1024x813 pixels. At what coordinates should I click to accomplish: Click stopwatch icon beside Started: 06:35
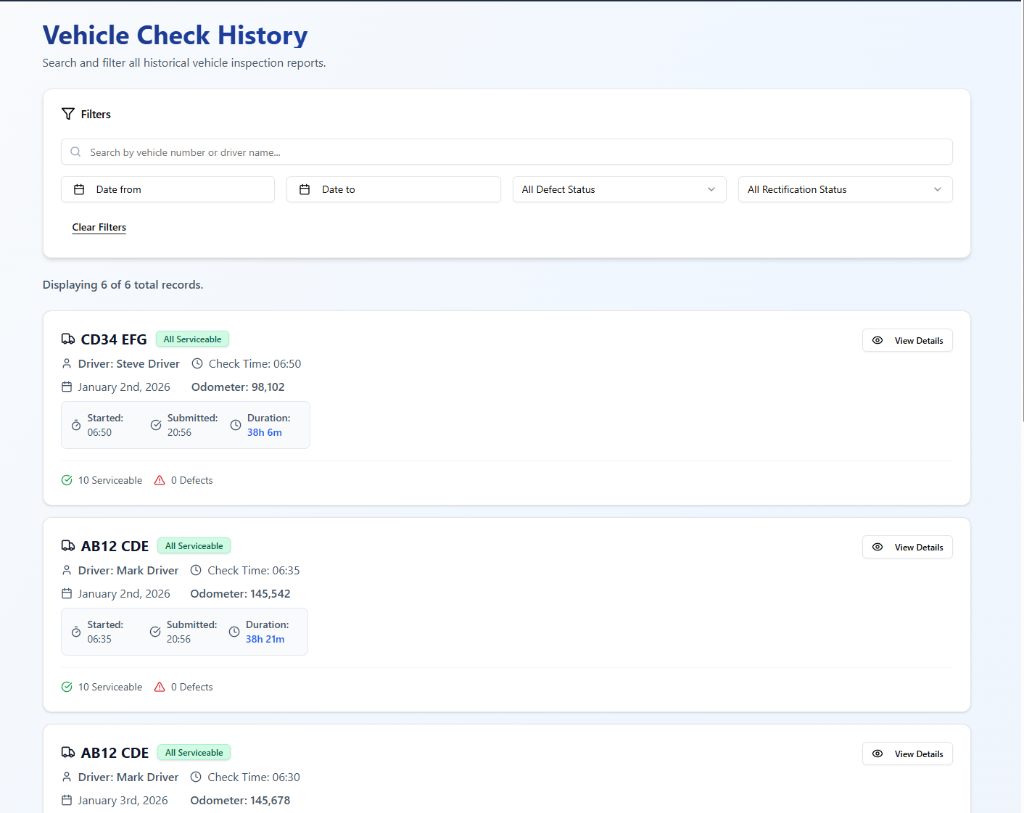(x=76, y=632)
